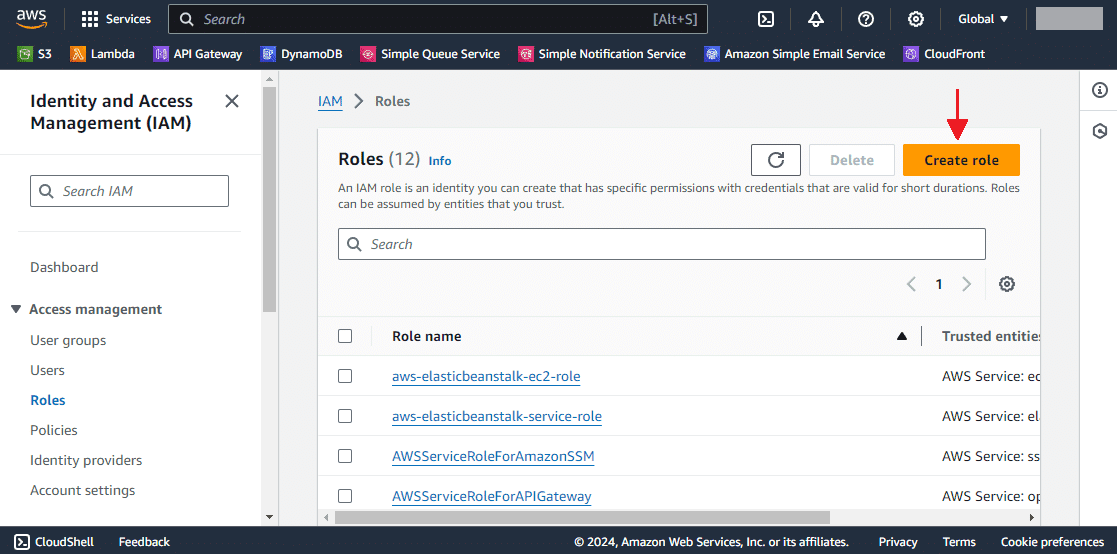Screen dimensions: 1117x554
Task: Open the help question mark menu
Action: coord(866,19)
